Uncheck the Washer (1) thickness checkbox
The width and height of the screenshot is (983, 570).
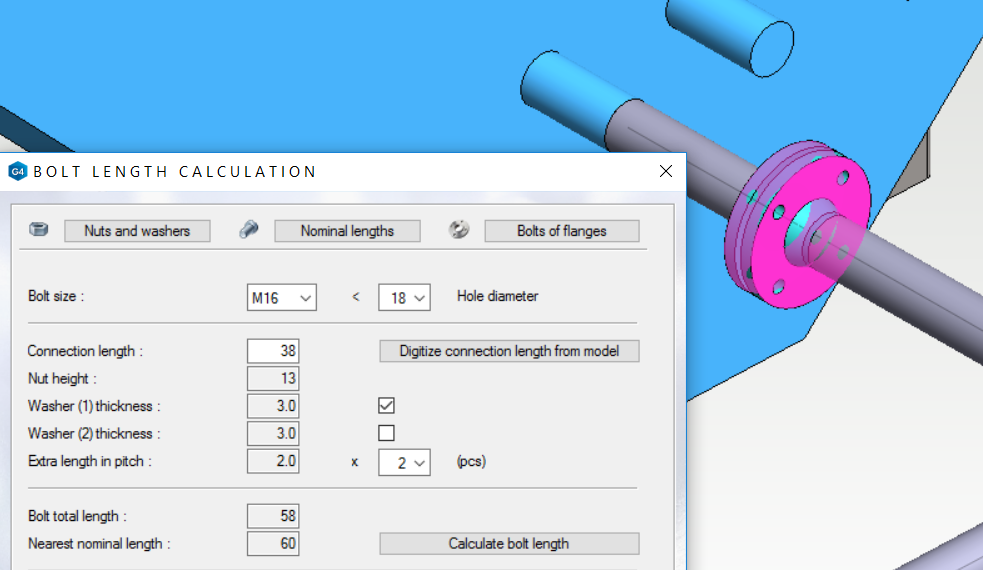pyautogui.click(x=386, y=406)
